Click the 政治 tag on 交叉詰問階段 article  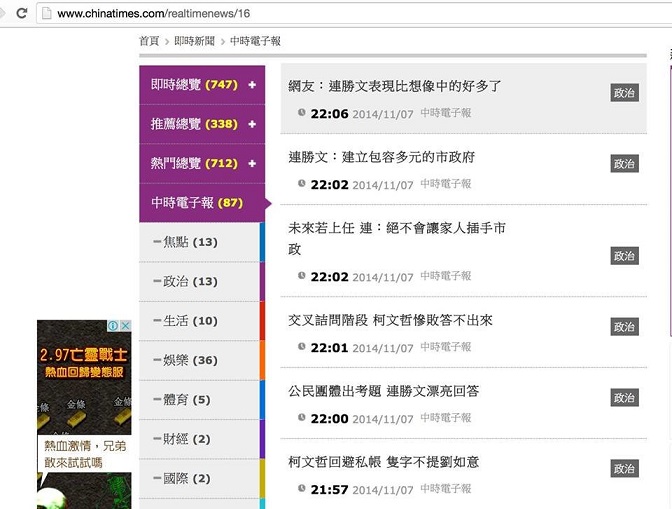[x=624, y=327]
